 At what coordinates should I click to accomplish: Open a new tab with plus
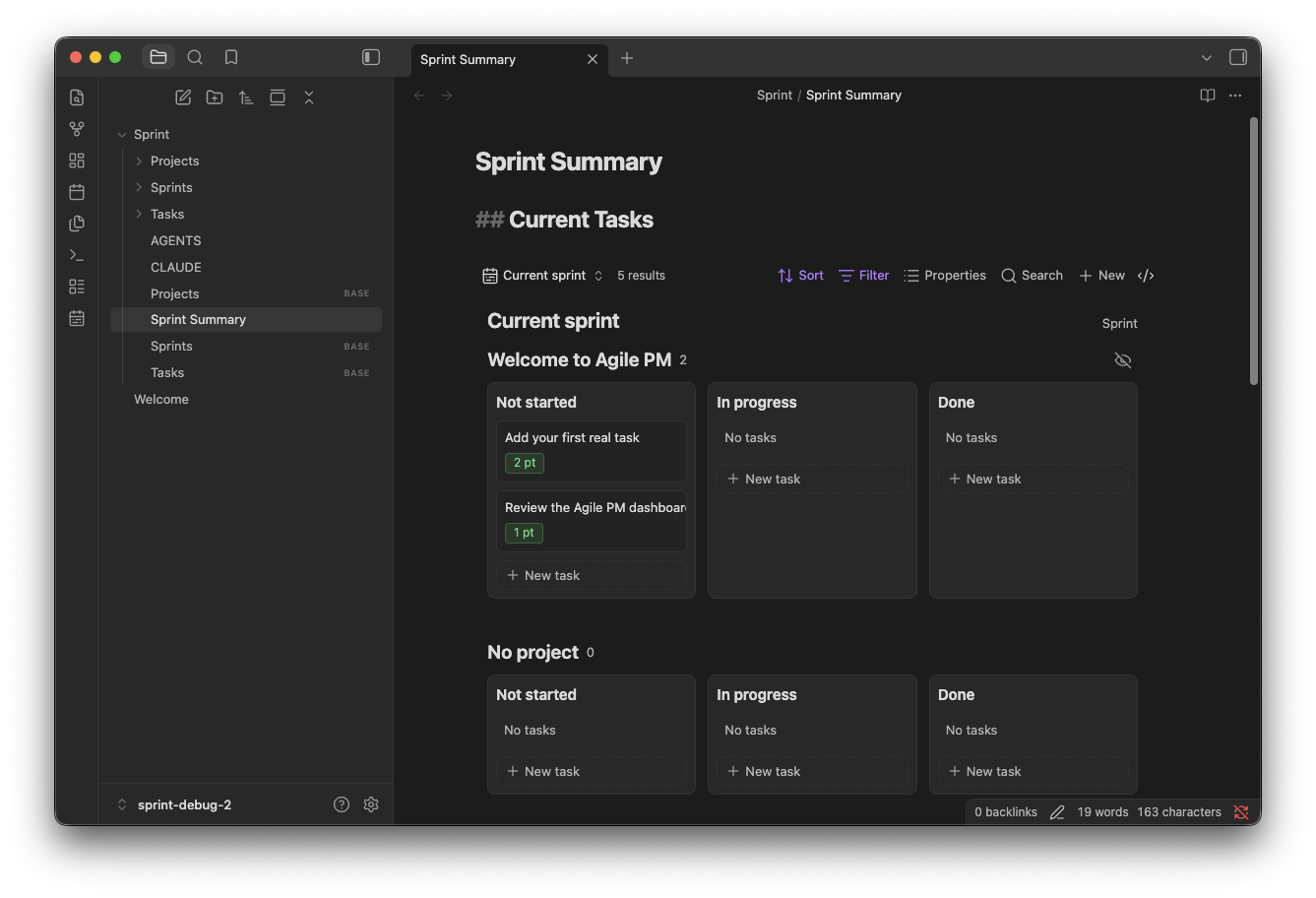coord(627,58)
